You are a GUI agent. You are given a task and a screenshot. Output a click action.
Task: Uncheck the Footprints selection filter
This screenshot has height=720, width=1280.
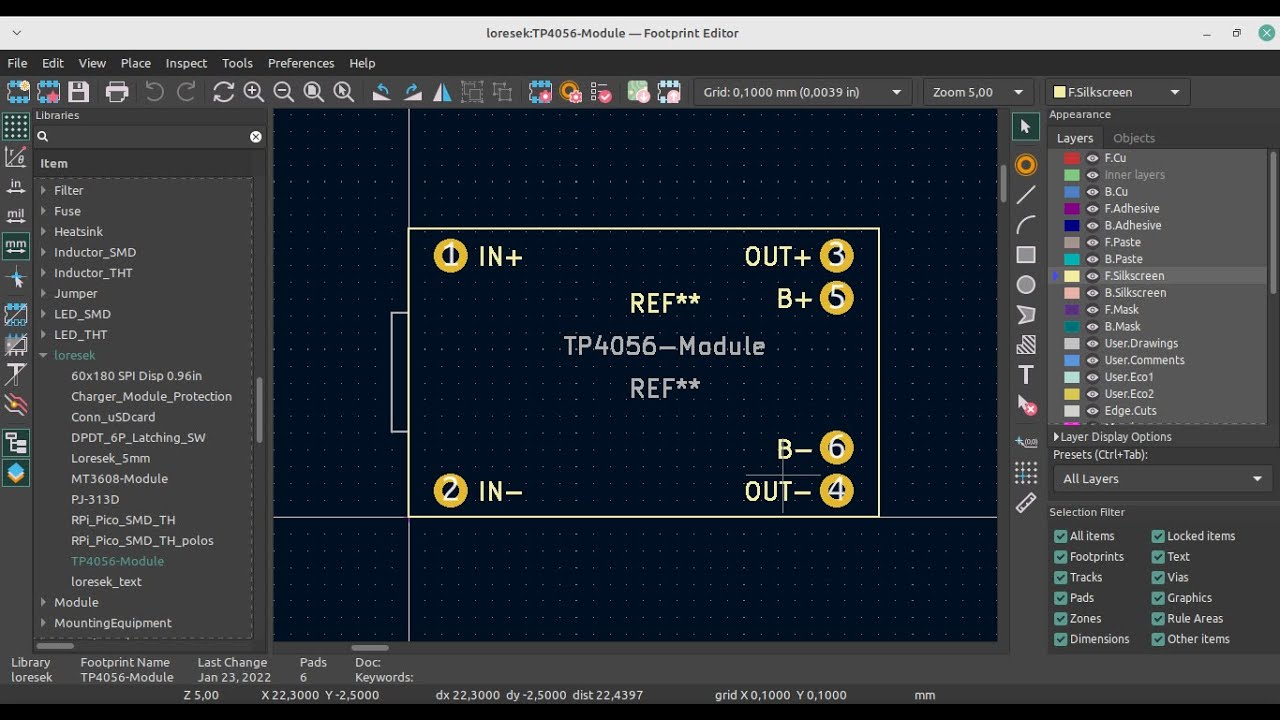click(1060, 557)
